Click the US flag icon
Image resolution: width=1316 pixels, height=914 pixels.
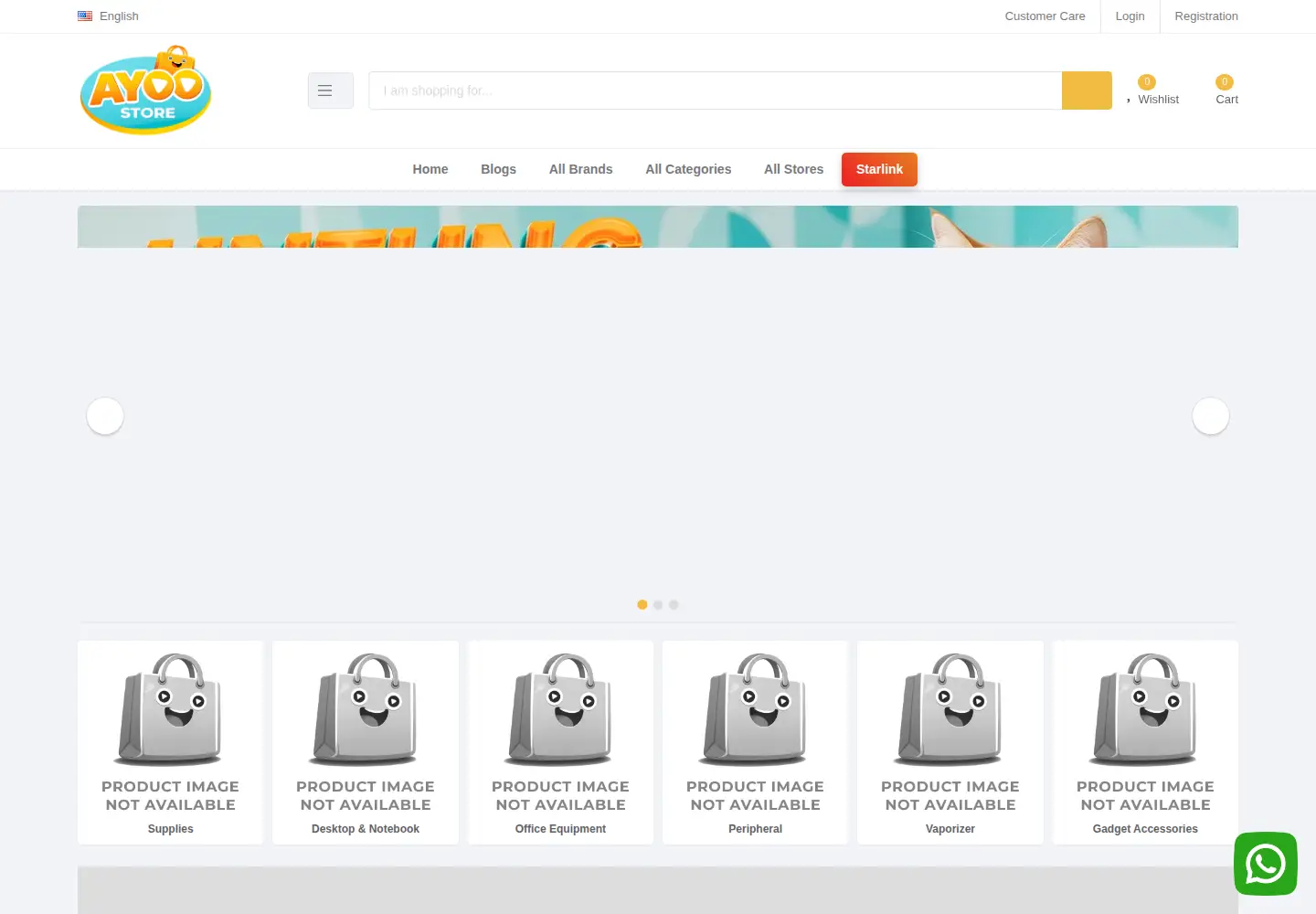[85, 16]
